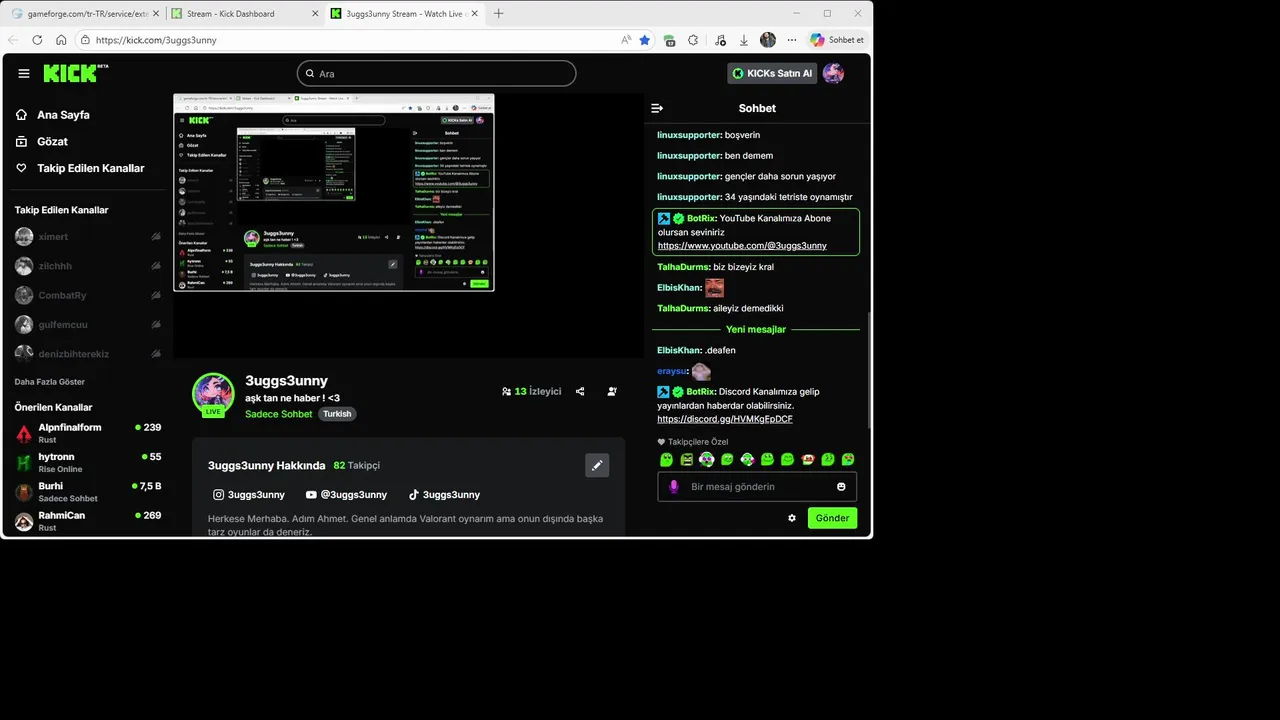
Task: Switch to Stream - Kick Dashboard tab
Action: point(244,14)
